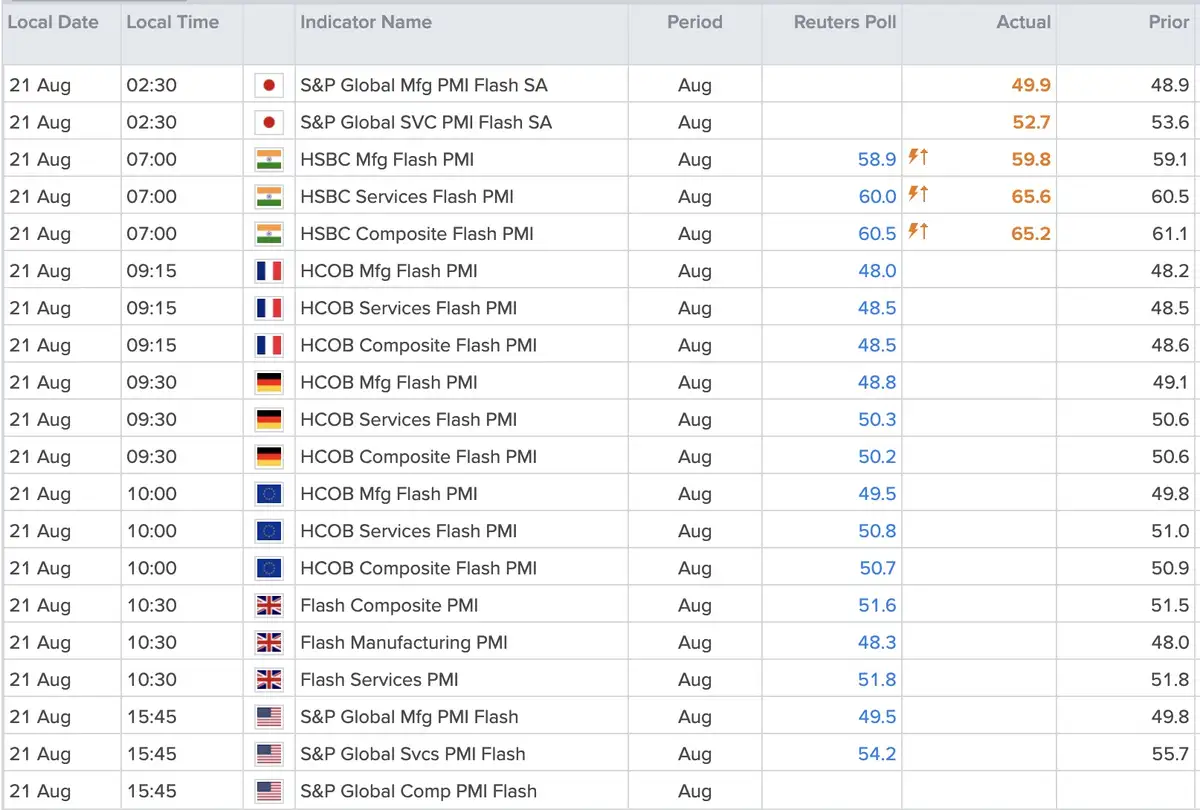Open the S&P Global Mfg PMI Flash indicator
The image size is (1200, 810).
click(409, 716)
